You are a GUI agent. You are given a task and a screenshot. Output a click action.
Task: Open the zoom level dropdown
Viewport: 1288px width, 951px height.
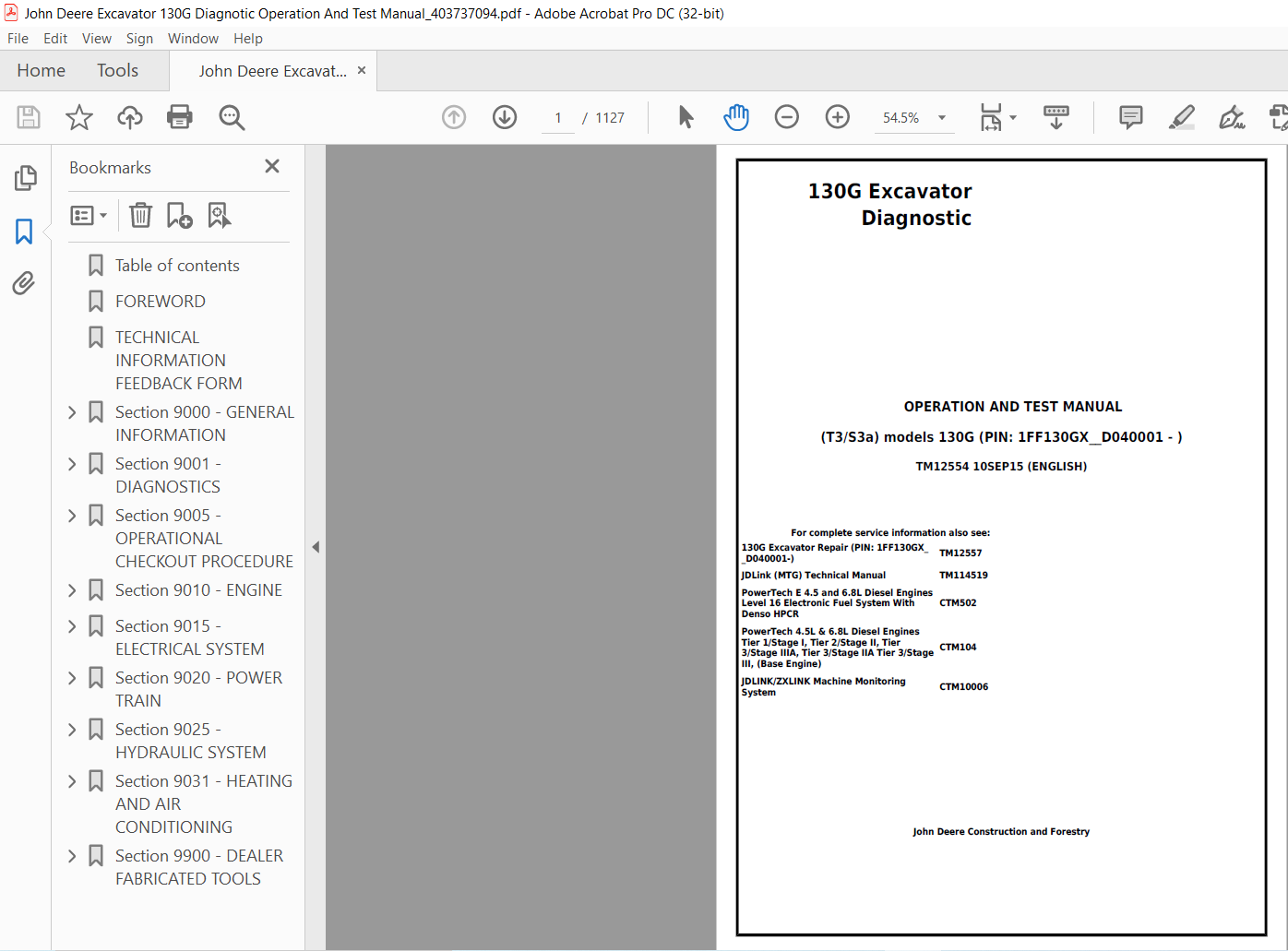click(942, 117)
